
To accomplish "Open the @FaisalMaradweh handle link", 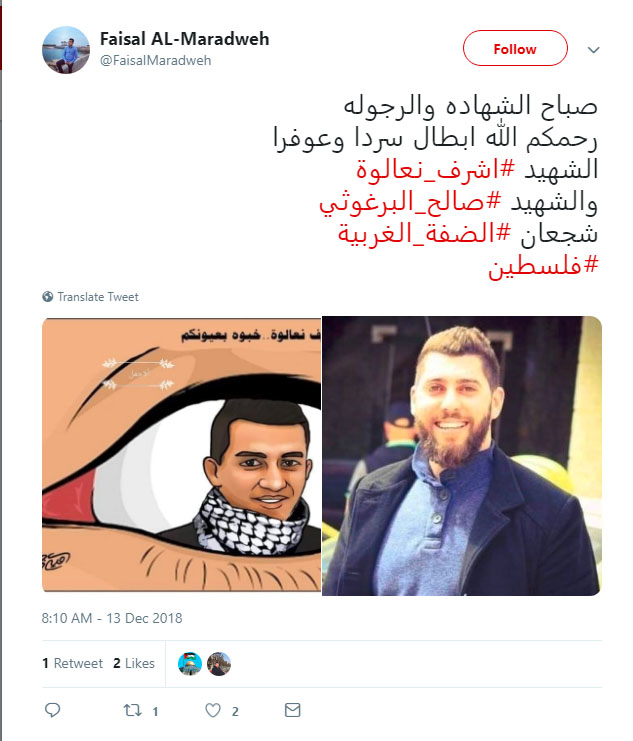I will point(156,60).
